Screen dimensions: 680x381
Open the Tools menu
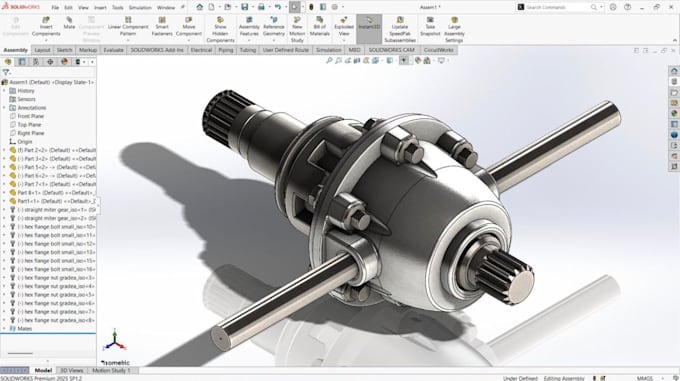(x=118, y=7)
